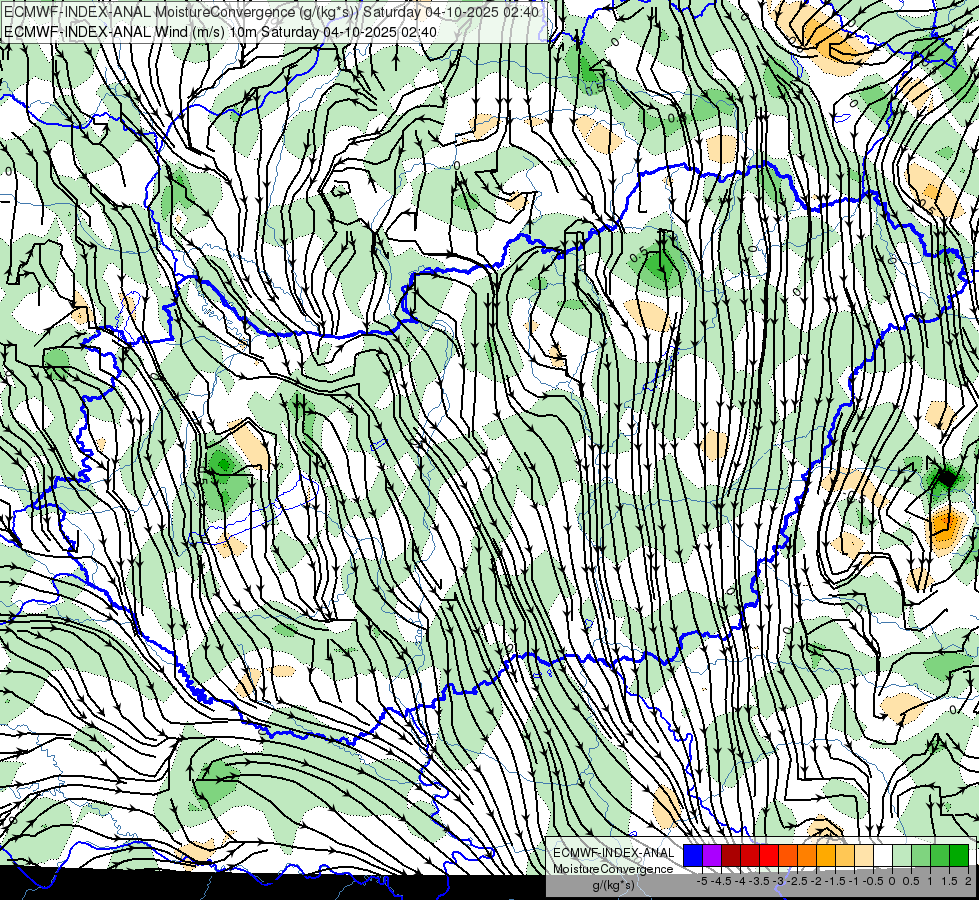
Task: Click the '2' legend tick label
Action: click(968, 881)
